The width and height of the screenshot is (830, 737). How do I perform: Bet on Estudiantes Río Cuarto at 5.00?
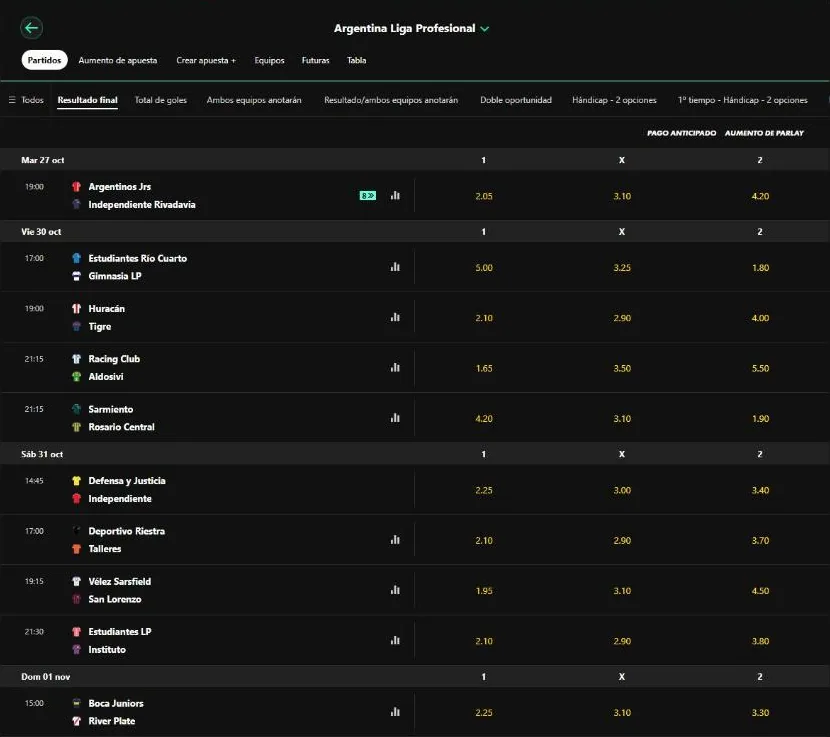click(x=483, y=267)
